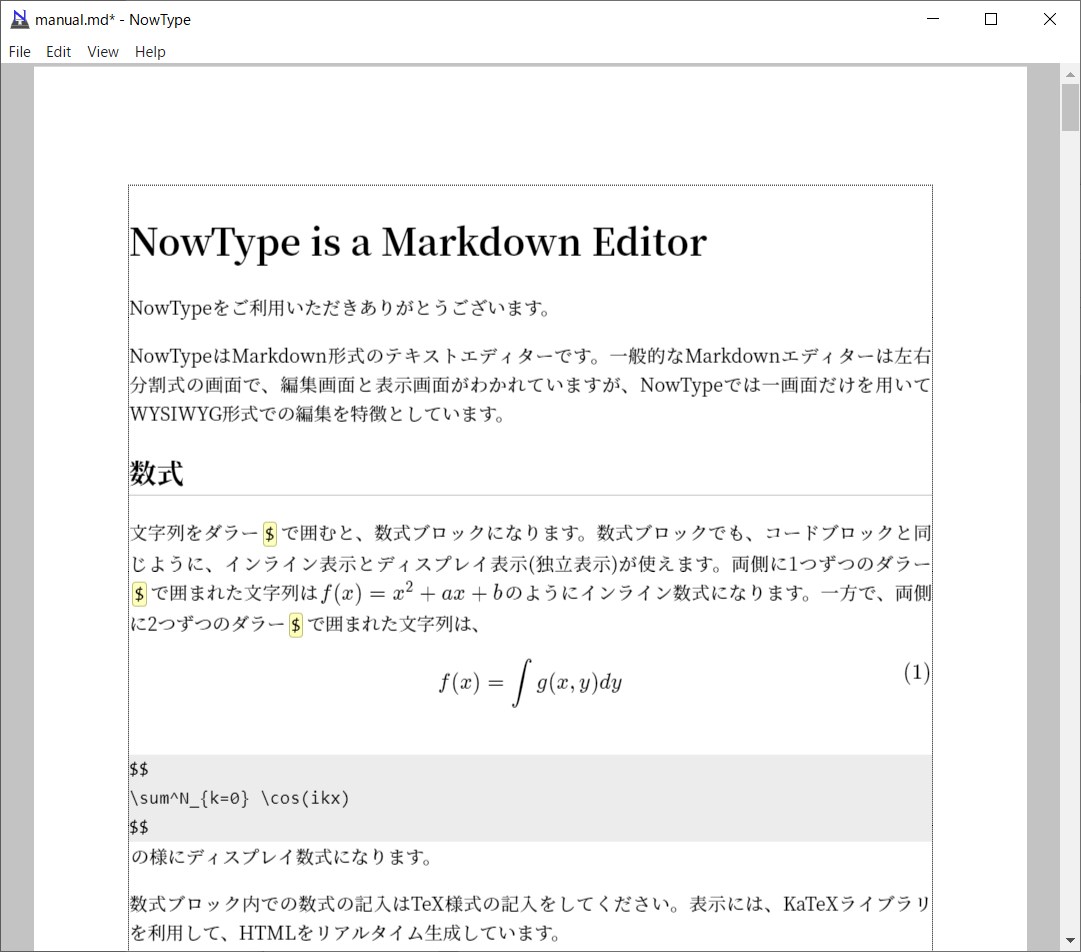Click the scrollbar up arrow
The width and height of the screenshot is (1081, 952).
[x=1068, y=76]
